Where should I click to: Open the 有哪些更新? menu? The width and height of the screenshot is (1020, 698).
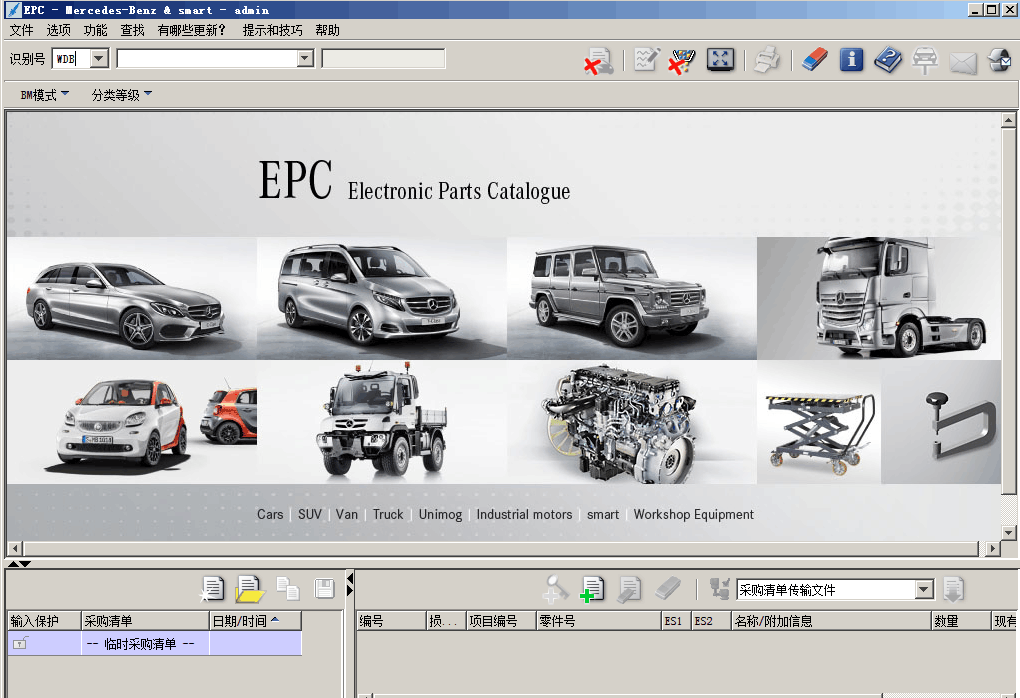tap(192, 31)
